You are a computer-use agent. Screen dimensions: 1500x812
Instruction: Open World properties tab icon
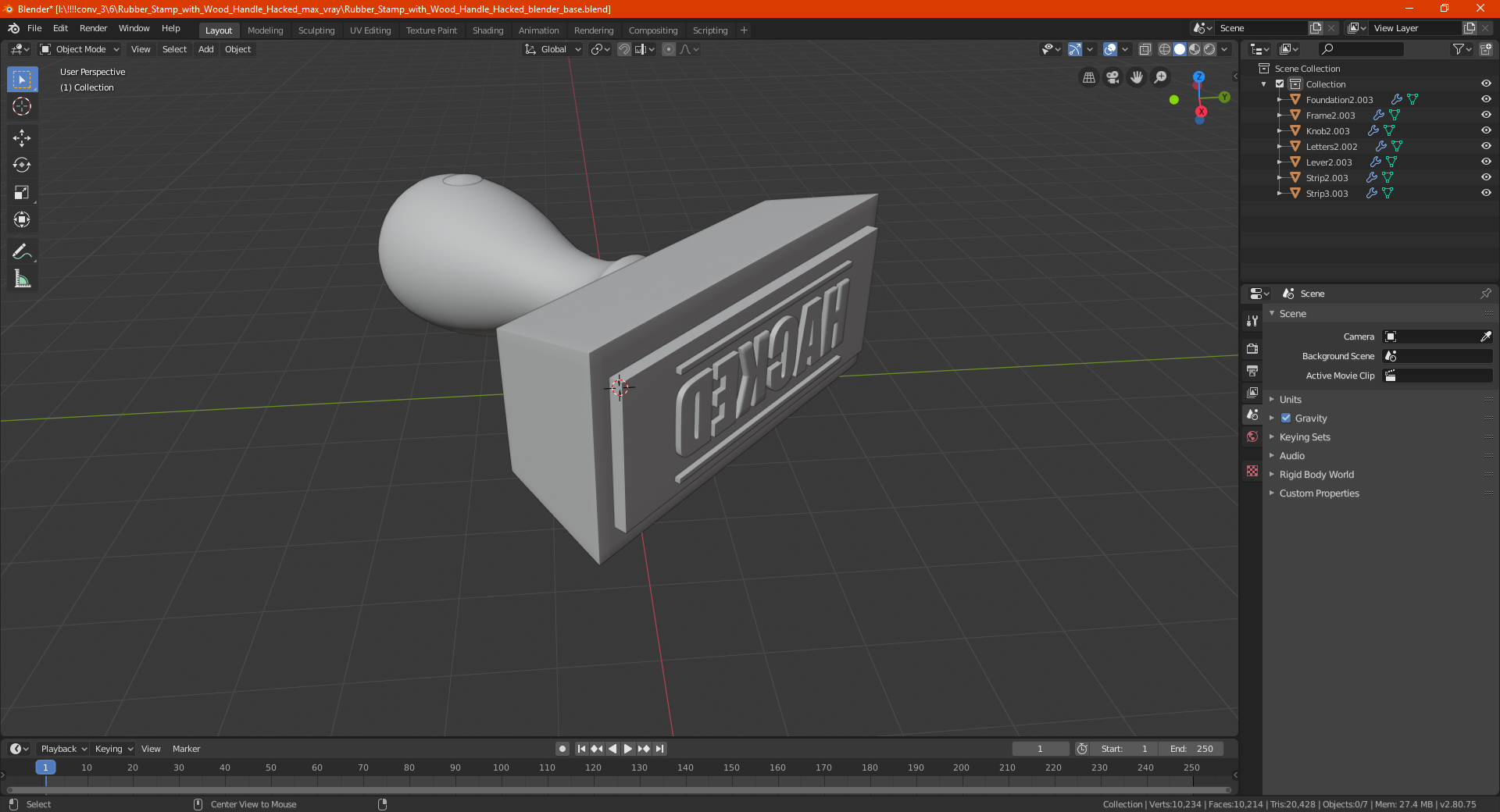1252,436
